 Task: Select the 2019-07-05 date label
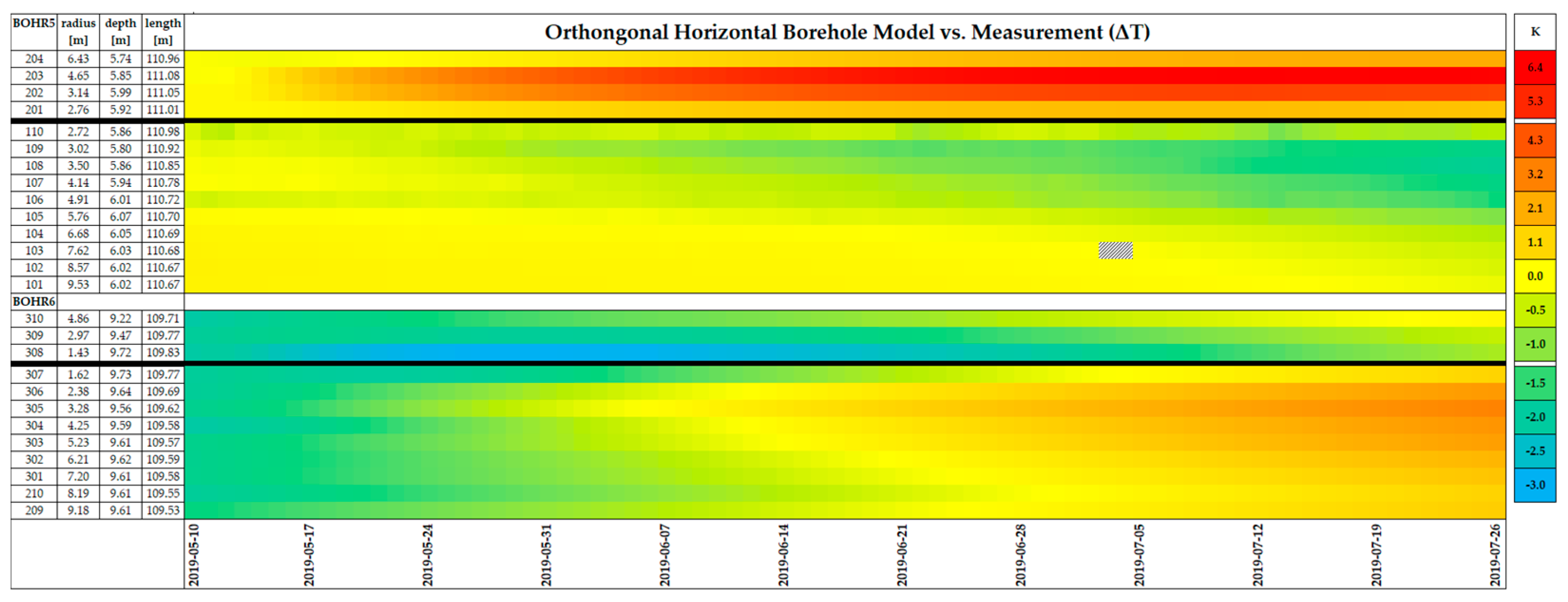(x=1139, y=554)
